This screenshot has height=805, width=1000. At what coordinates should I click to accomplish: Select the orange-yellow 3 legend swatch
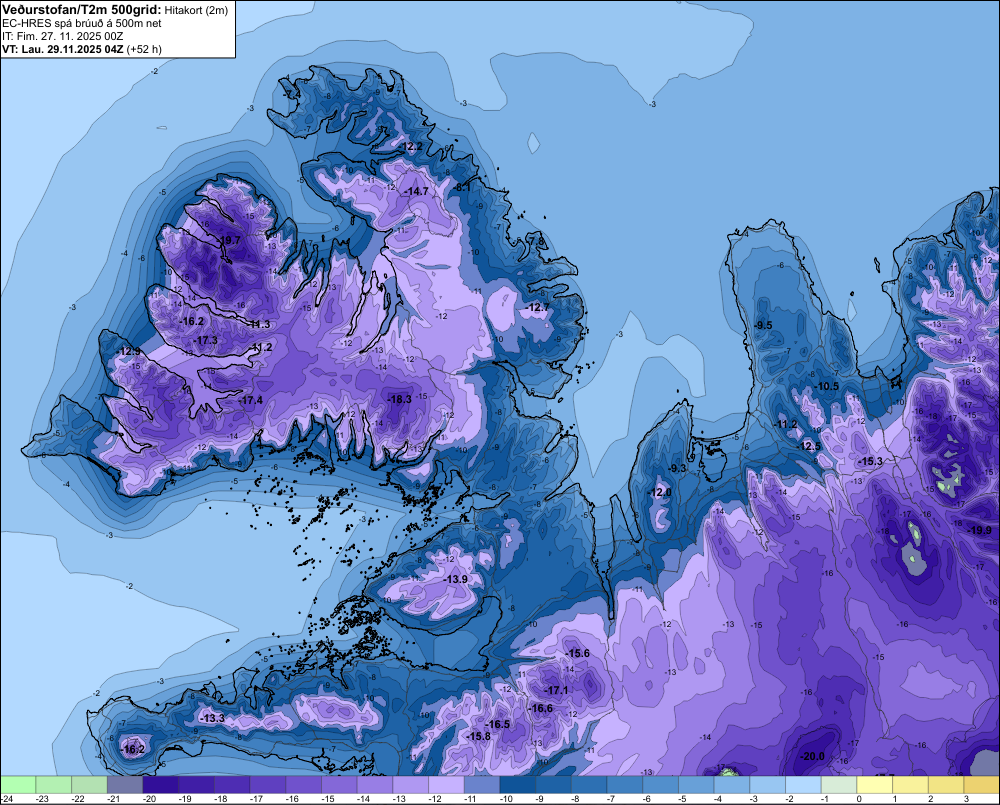[982, 784]
